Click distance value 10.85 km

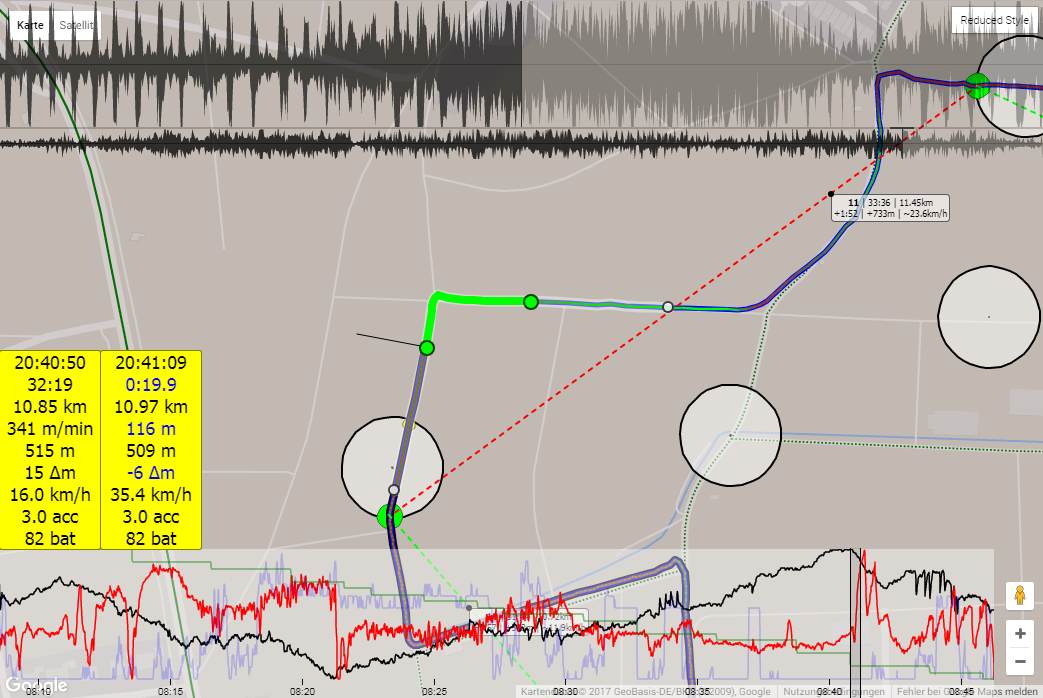50,407
